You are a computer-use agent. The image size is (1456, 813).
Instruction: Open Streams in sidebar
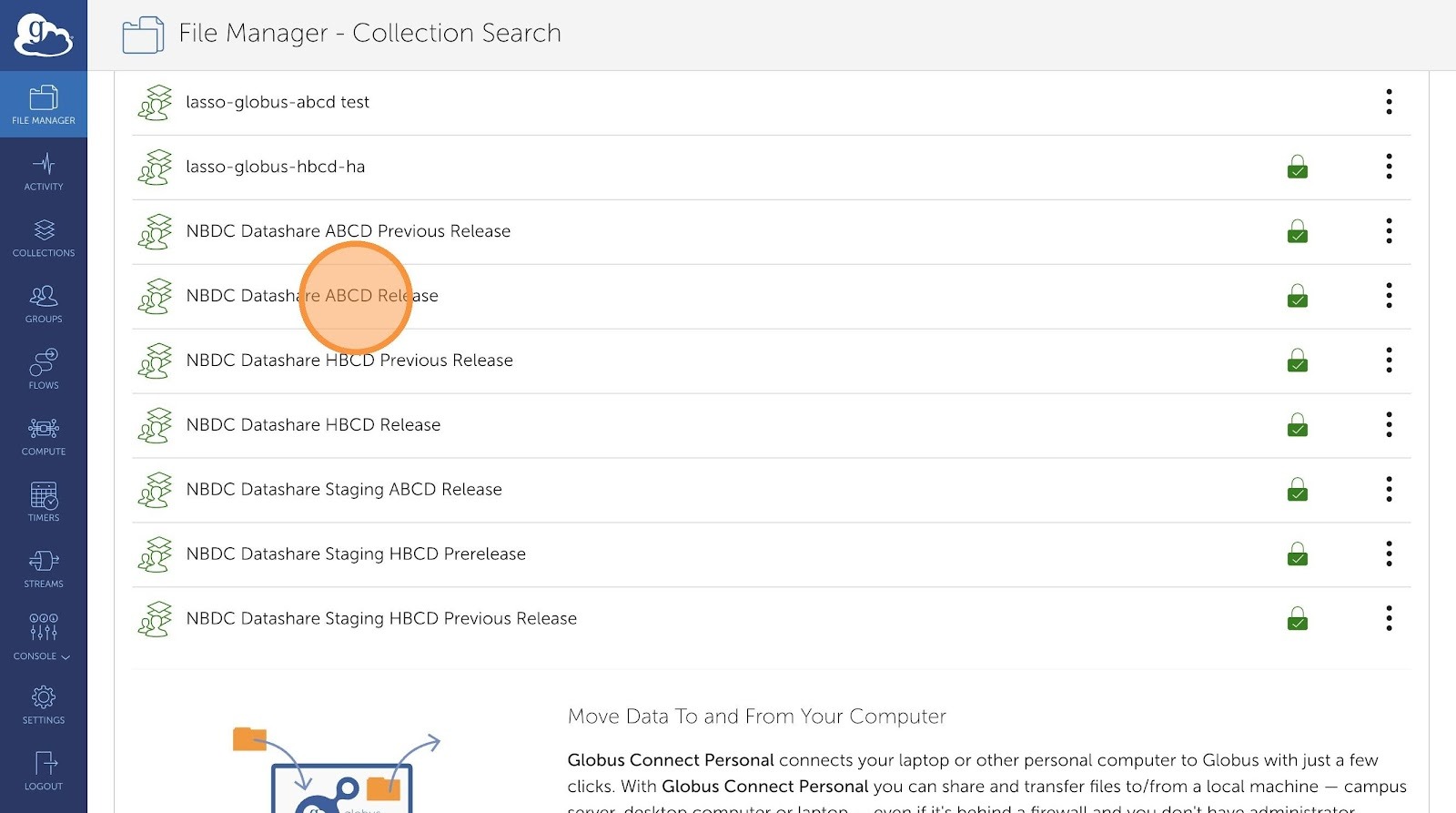coord(44,569)
